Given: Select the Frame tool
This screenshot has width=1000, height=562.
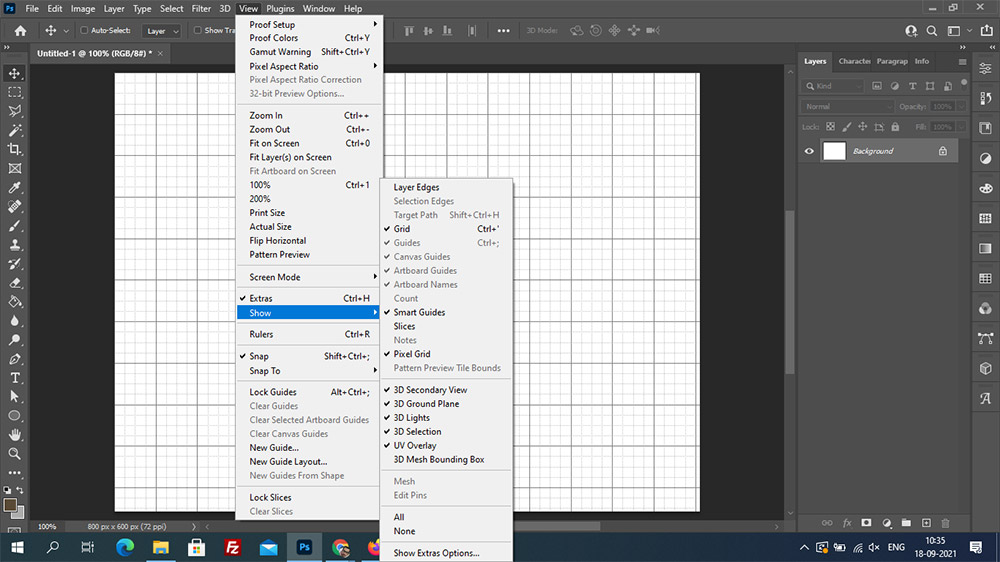Looking at the screenshot, I should point(14,168).
